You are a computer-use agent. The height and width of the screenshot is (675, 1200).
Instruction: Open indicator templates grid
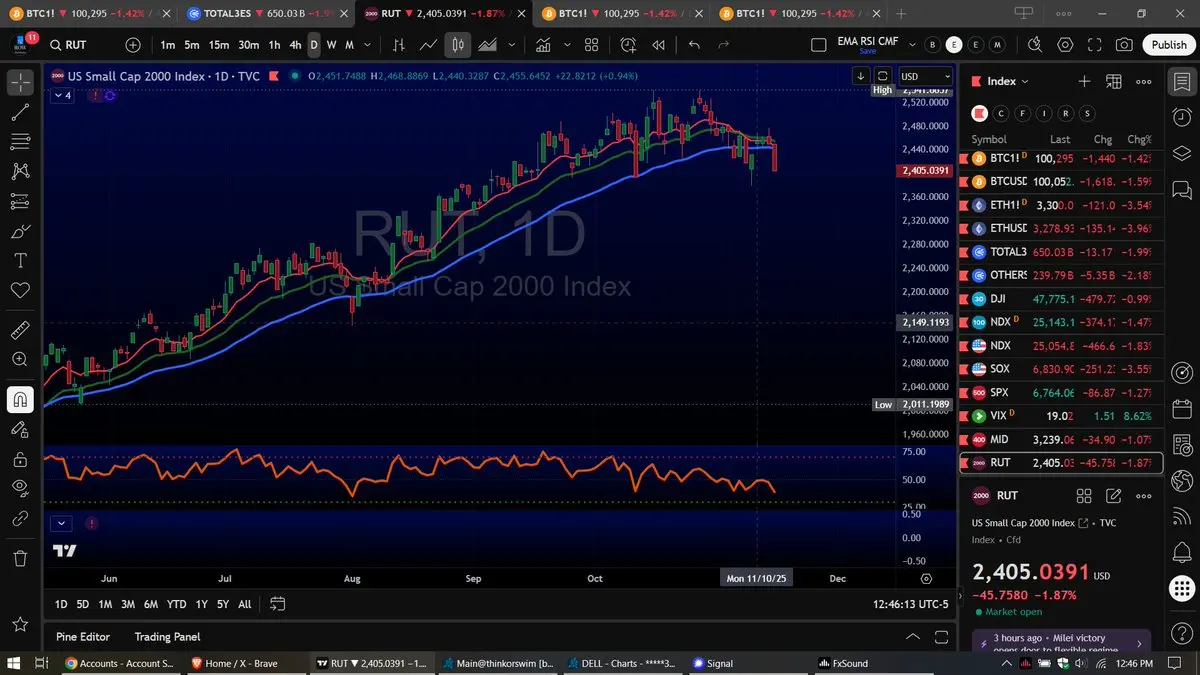tap(591, 45)
